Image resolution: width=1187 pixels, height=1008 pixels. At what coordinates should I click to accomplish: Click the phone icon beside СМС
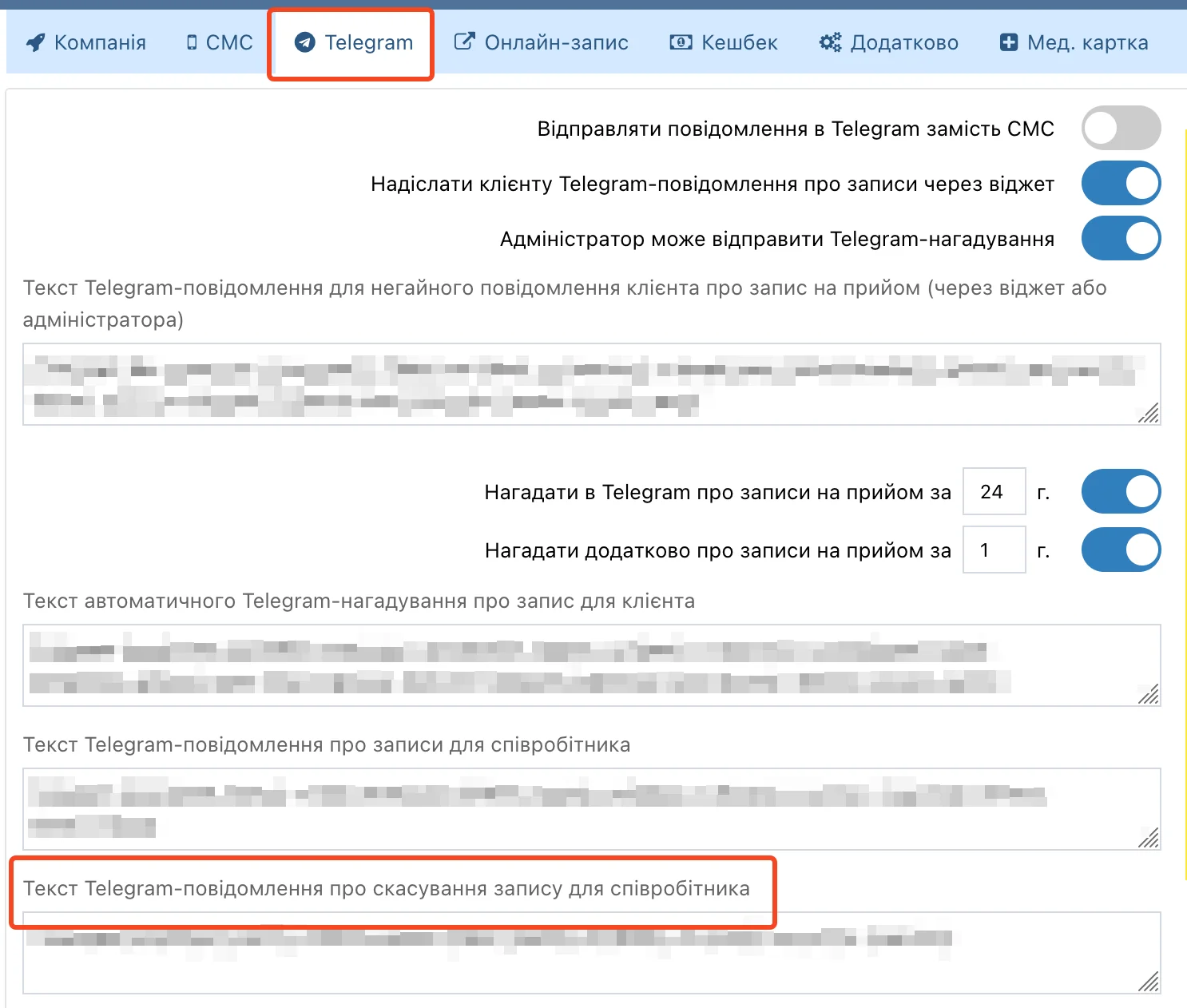tap(192, 42)
